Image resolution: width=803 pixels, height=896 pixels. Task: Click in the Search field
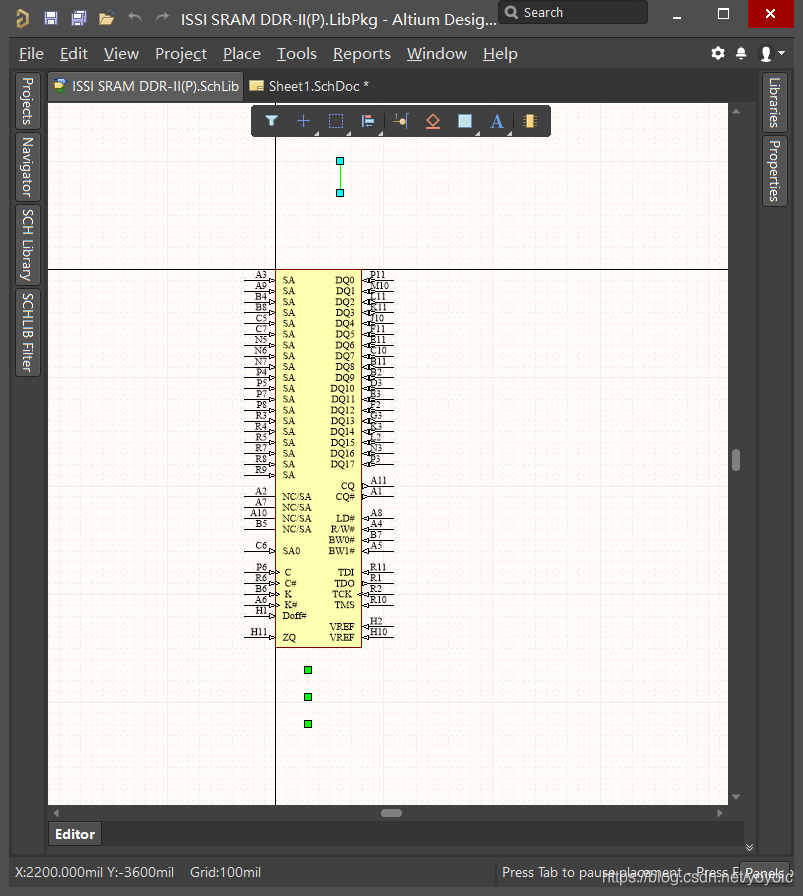(x=573, y=13)
